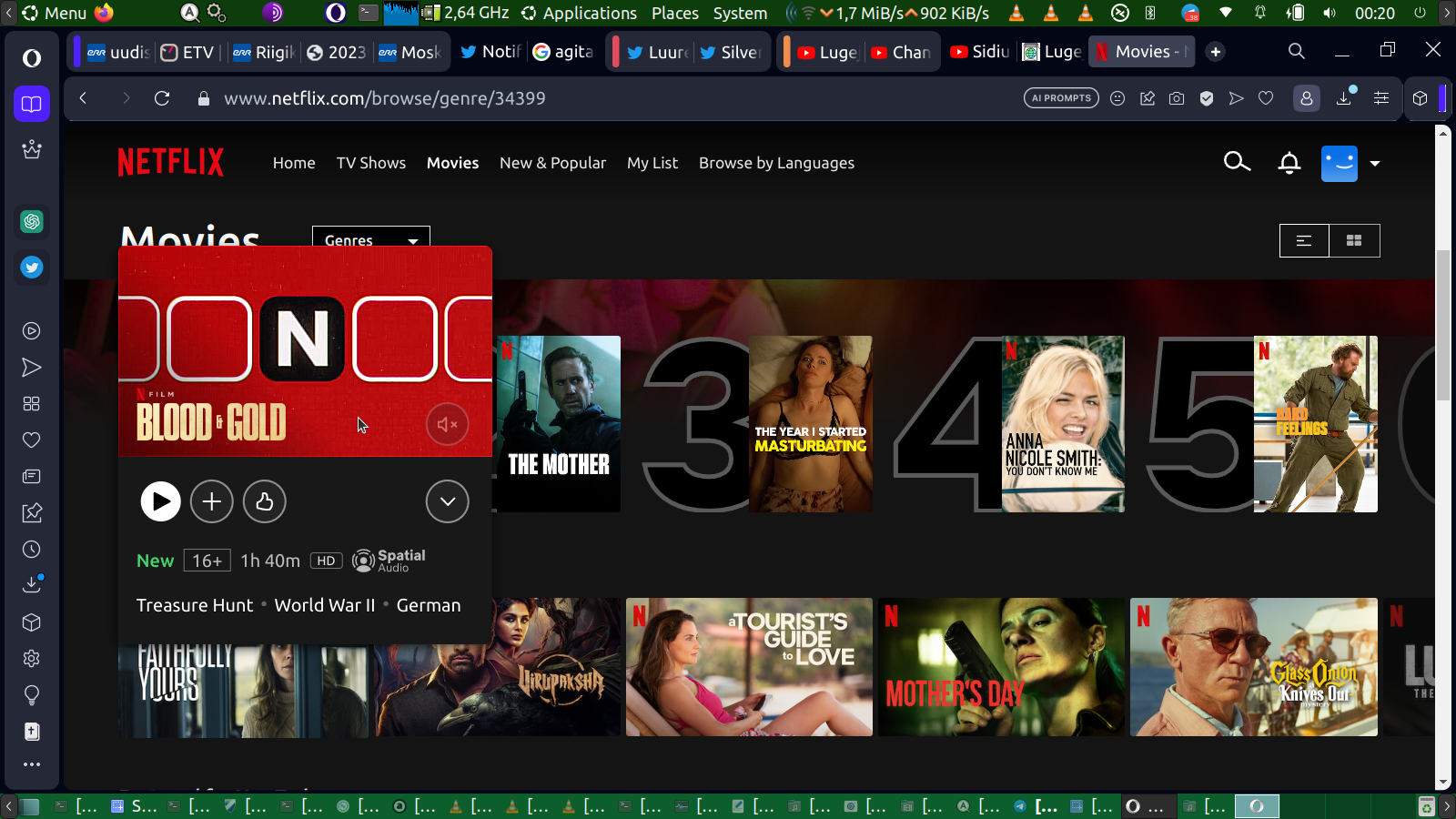Click the page vertical scrollbar

tap(1443, 324)
